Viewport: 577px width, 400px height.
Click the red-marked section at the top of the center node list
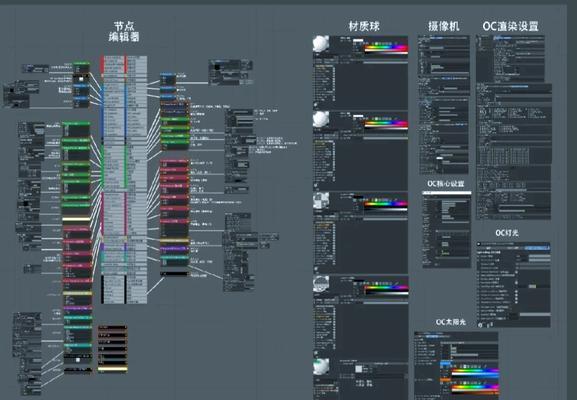click(x=124, y=64)
